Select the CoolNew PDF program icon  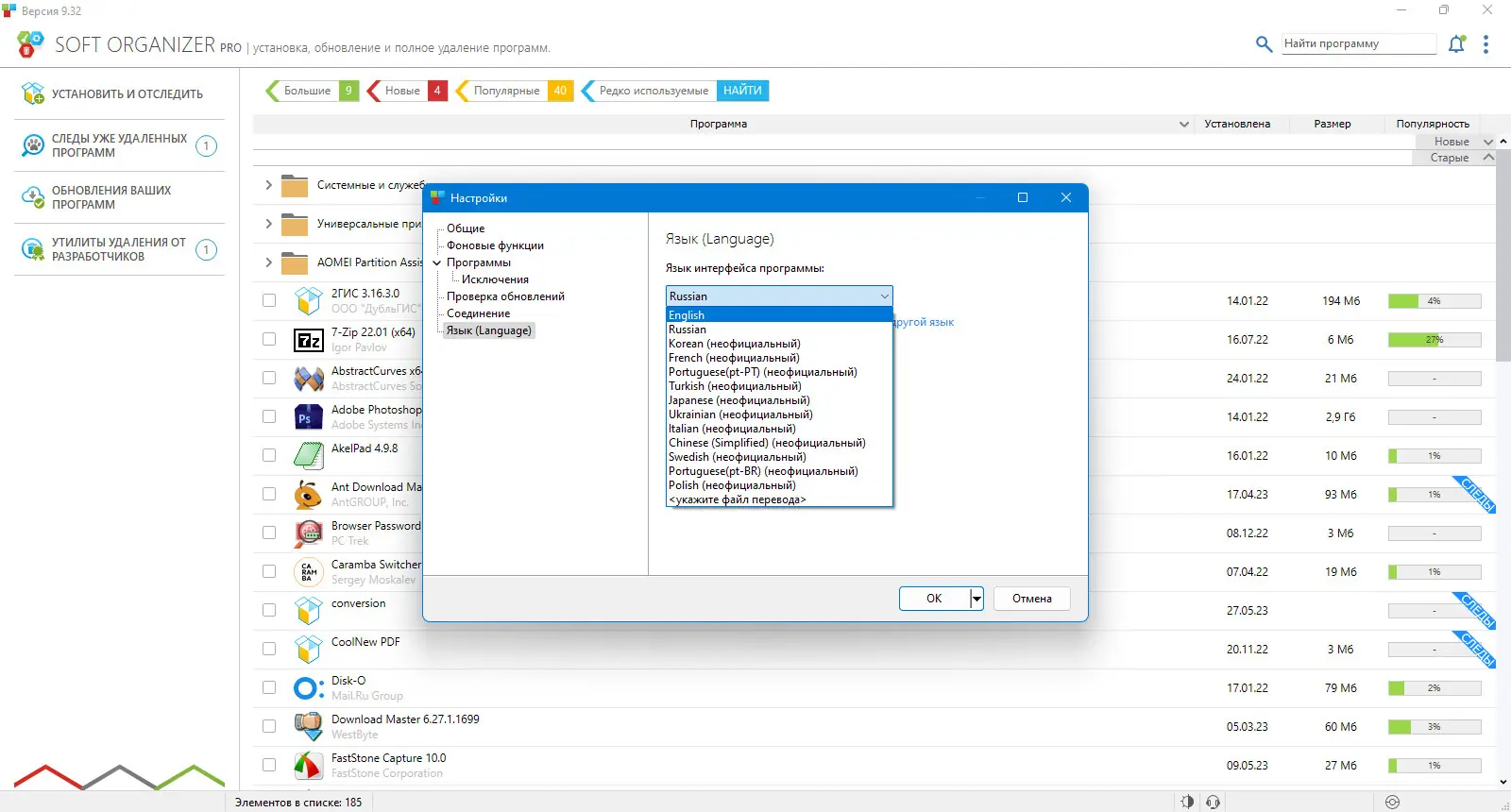[309, 650]
